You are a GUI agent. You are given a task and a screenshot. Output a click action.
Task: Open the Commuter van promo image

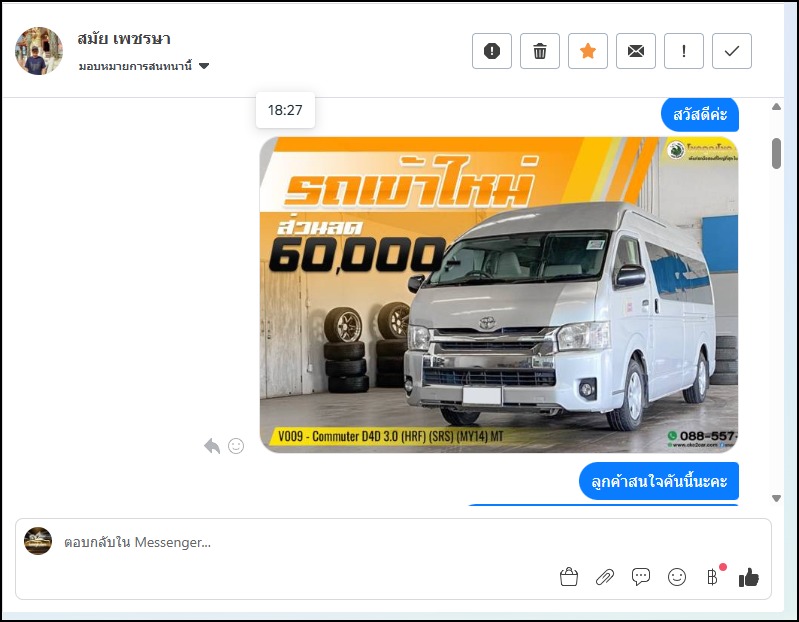point(498,294)
